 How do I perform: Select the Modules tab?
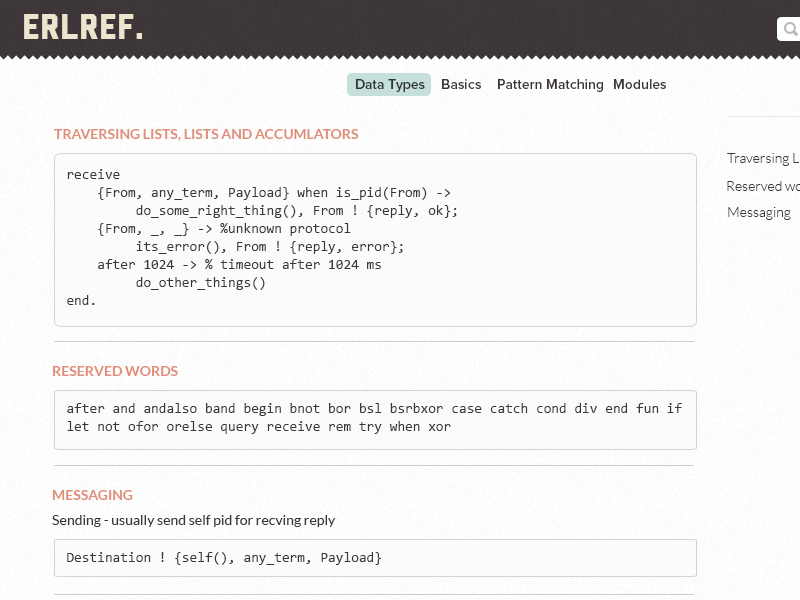(639, 85)
